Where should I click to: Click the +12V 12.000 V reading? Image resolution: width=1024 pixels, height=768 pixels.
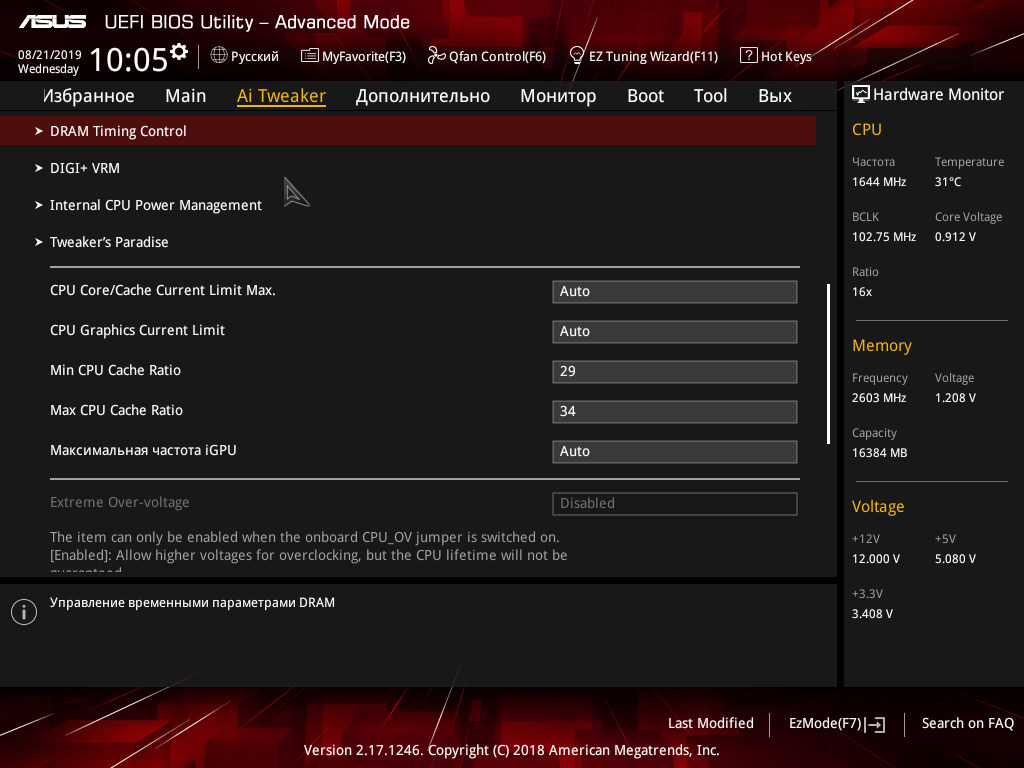pos(876,559)
